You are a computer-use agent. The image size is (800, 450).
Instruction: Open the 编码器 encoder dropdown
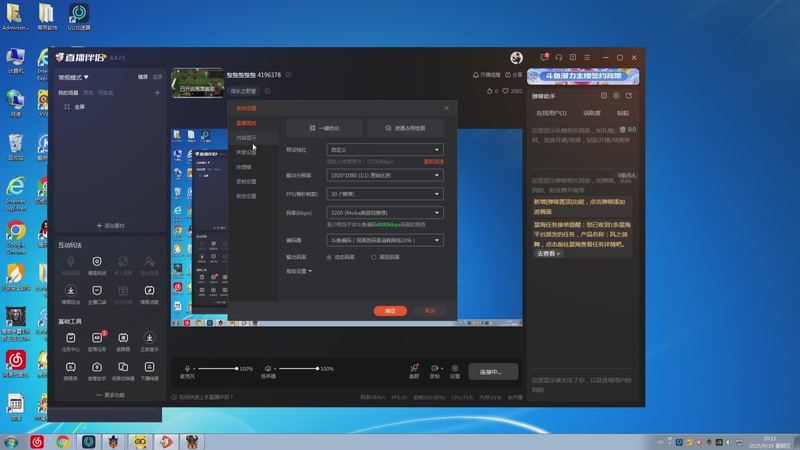click(x=385, y=240)
